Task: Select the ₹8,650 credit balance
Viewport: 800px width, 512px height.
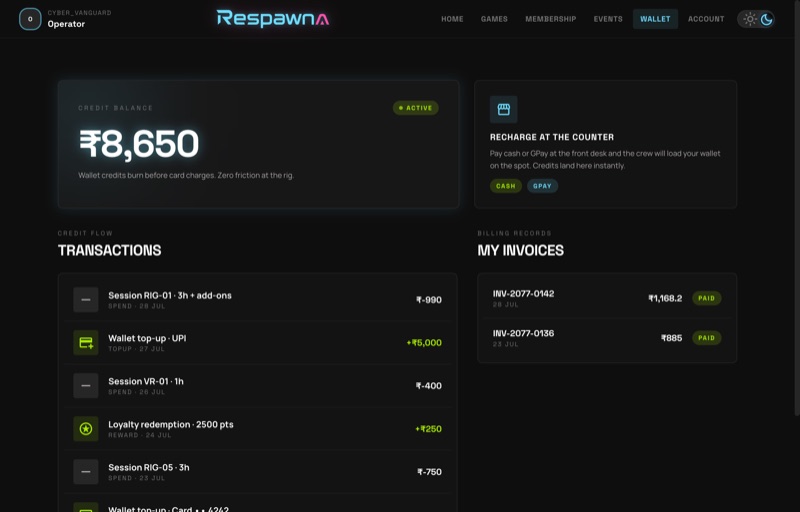Action: coord(139,144)
